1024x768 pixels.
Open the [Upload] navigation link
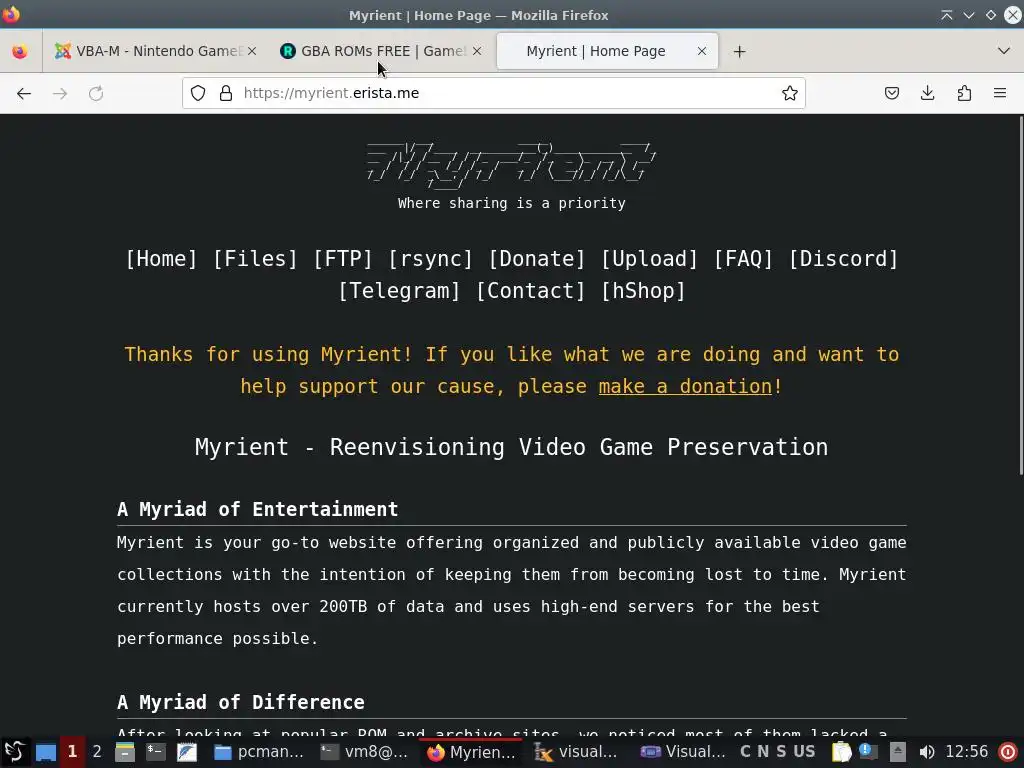click(x=649, y=259)
